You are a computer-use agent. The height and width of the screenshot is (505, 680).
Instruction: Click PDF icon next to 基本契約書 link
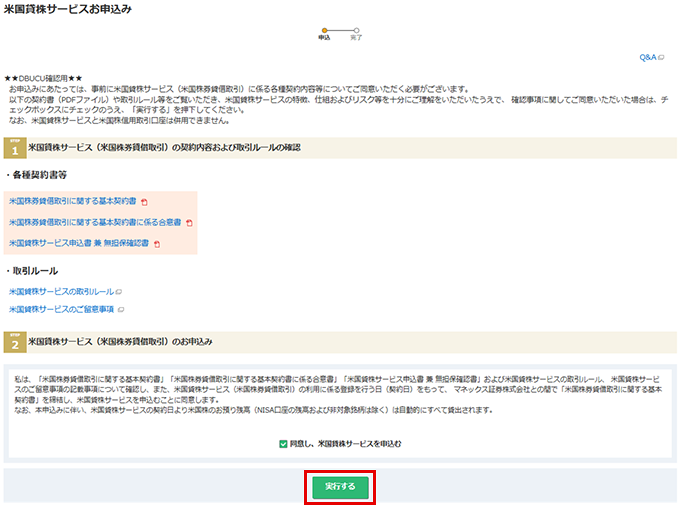[144, 202]
